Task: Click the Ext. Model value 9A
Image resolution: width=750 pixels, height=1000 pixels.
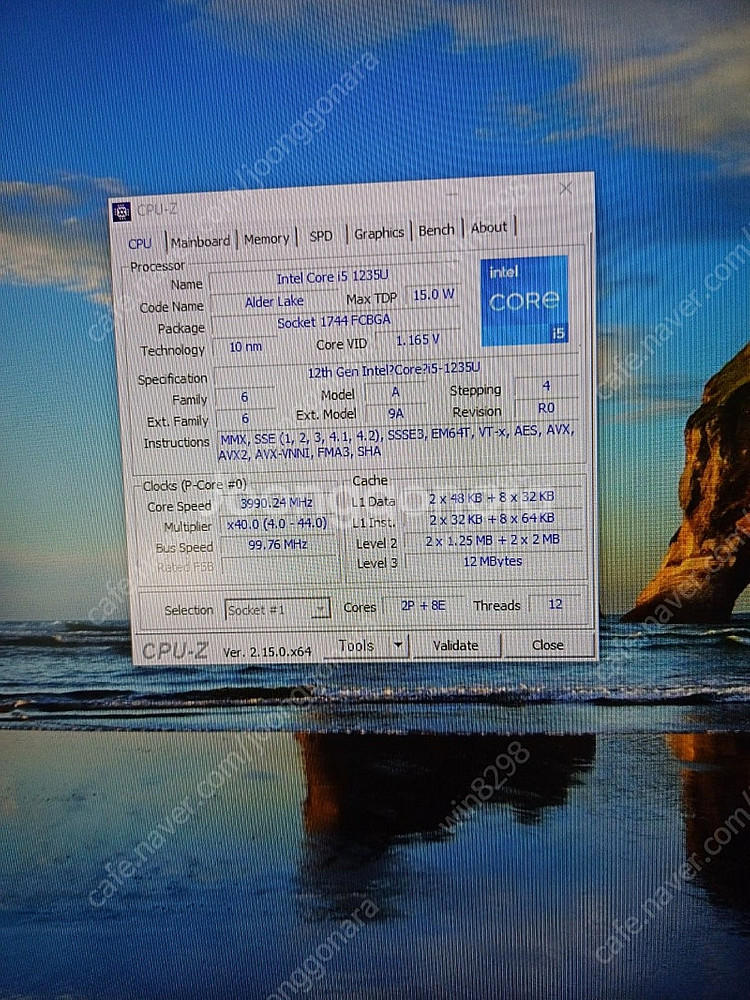Action: point(396,413)
